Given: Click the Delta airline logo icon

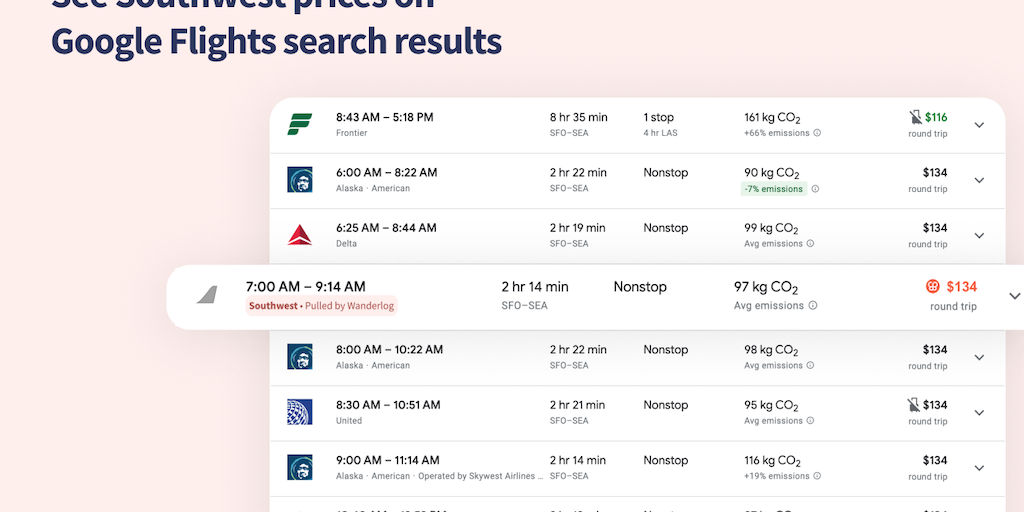Looking at the screenshot, I should click(x=300, y=235).
